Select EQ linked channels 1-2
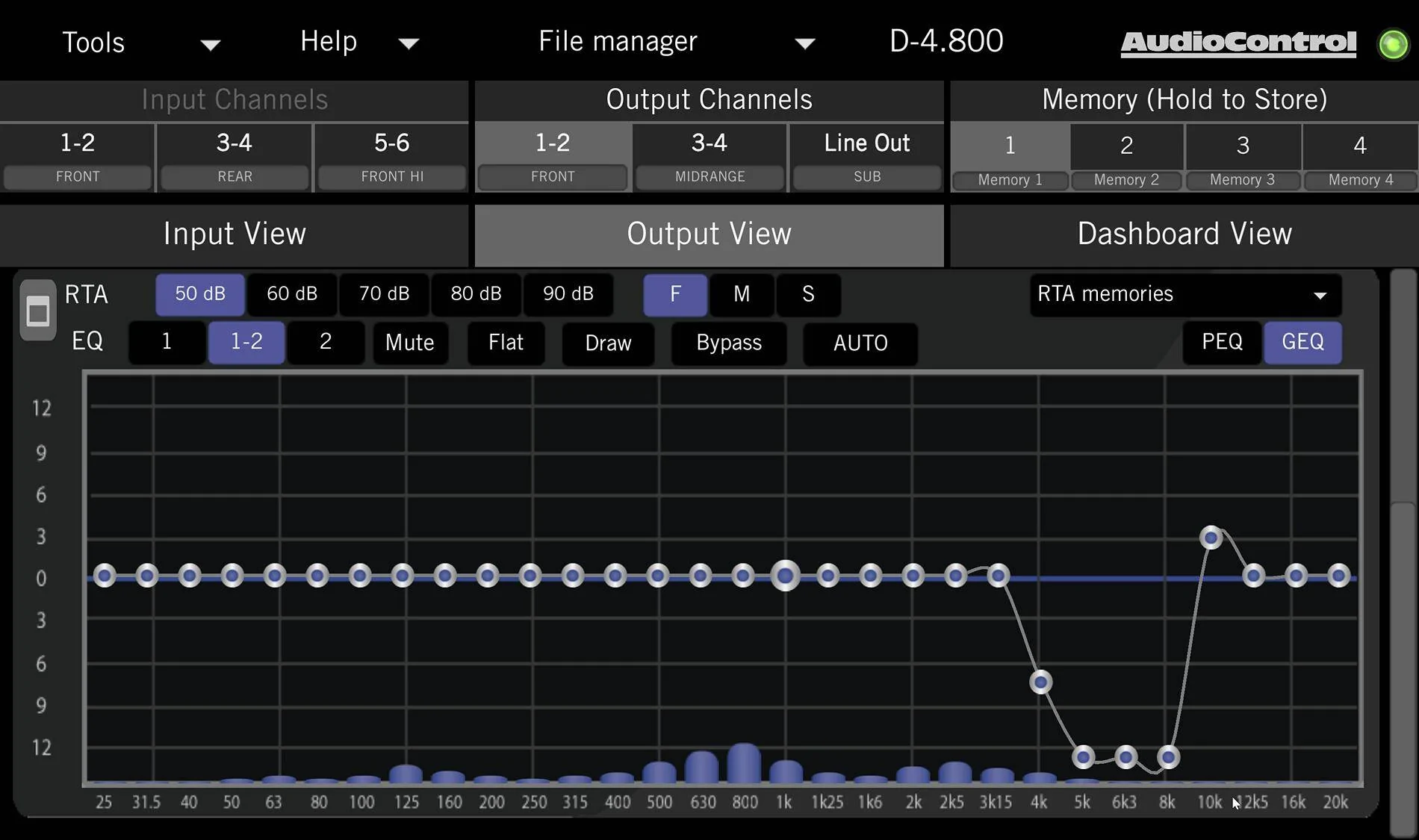The image size is (1419, 840). click(x=246, y=343)
